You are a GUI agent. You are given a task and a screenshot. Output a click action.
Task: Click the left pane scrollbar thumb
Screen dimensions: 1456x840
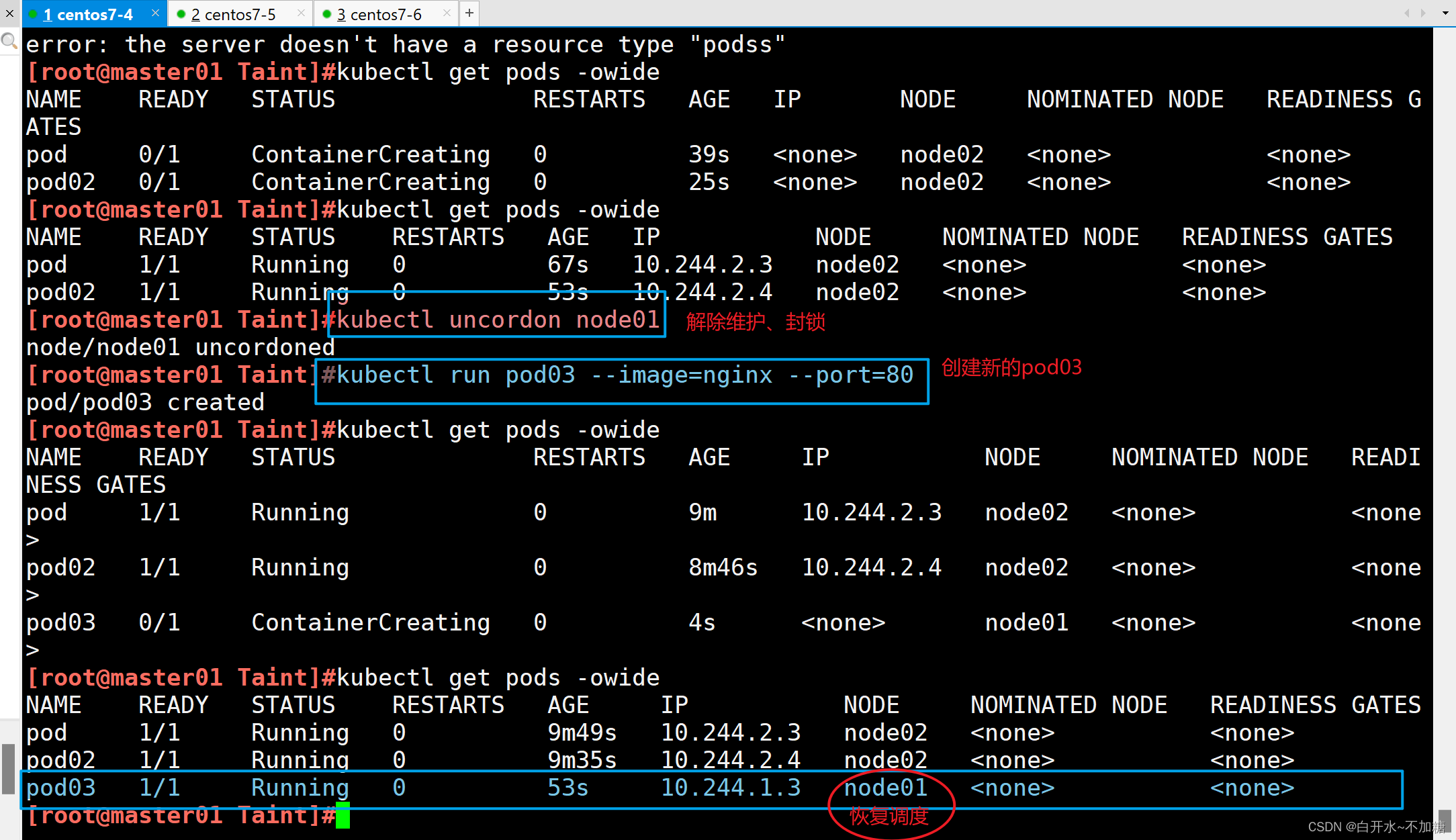[8, 769]
